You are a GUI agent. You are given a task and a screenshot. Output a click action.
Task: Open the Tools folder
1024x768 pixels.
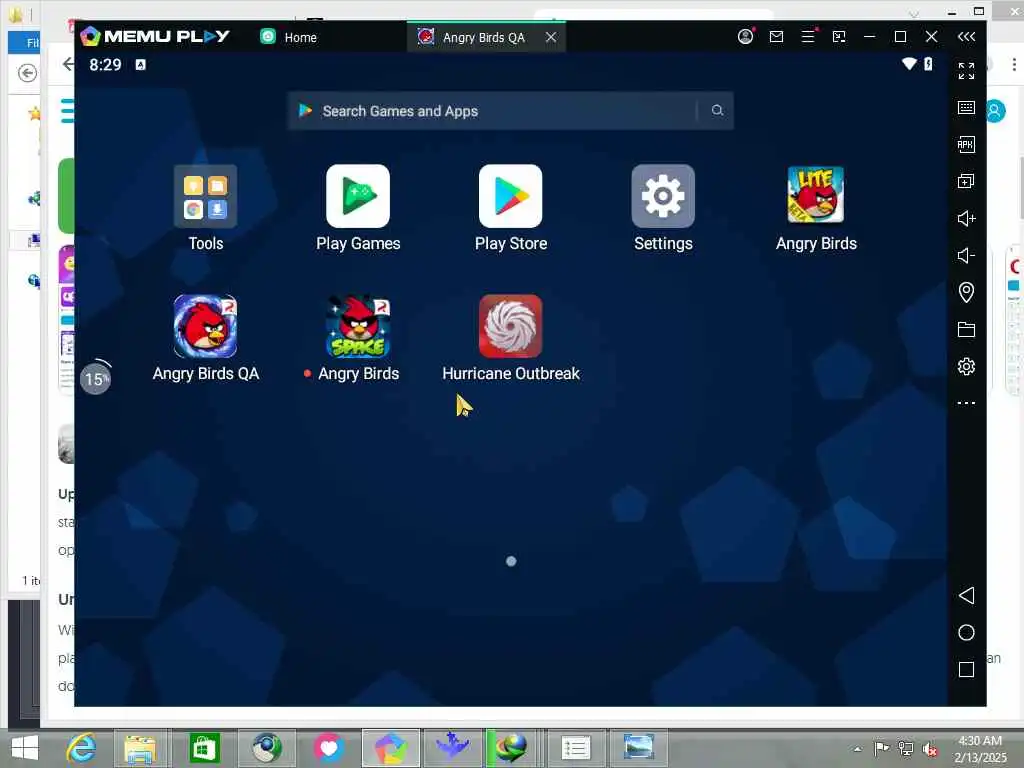(205, 197)
